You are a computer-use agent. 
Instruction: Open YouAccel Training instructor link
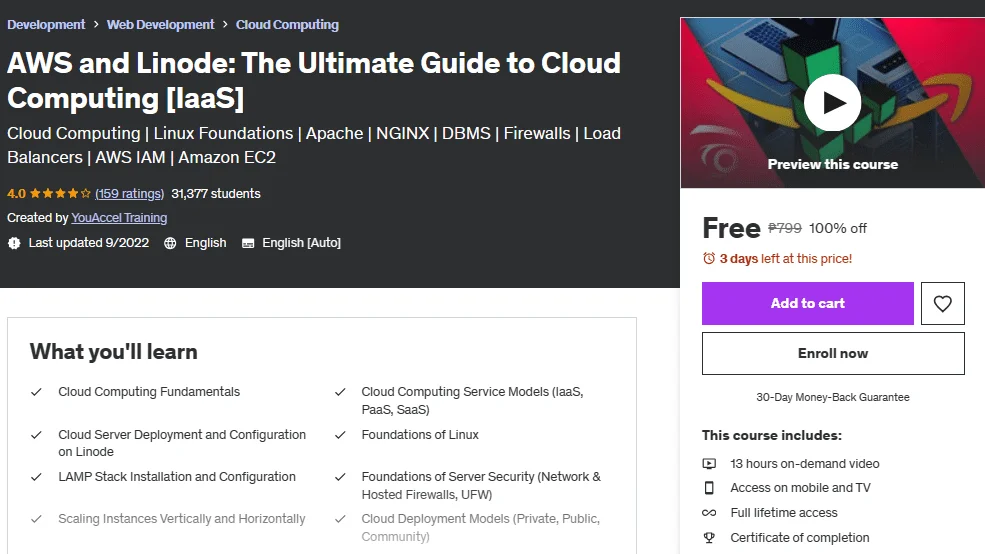pyautogui.click(x=119, y=218)
